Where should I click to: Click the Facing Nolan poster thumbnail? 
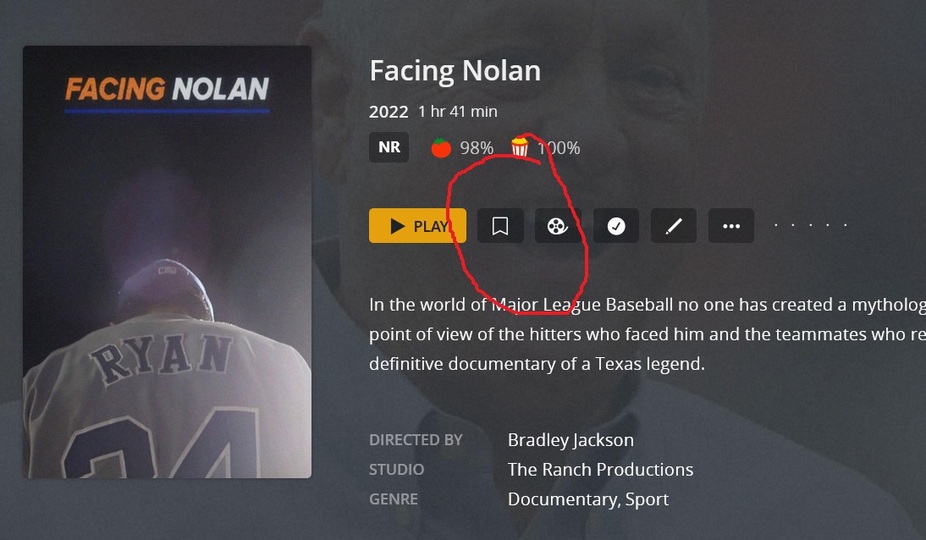(x=167, y=262)
